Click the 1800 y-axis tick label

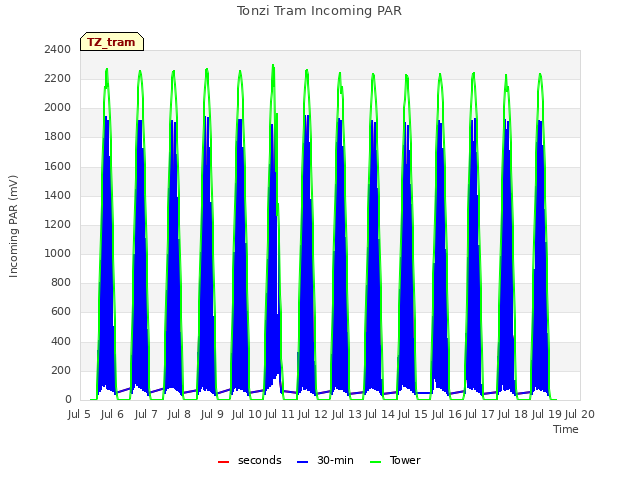pos(58,137)
